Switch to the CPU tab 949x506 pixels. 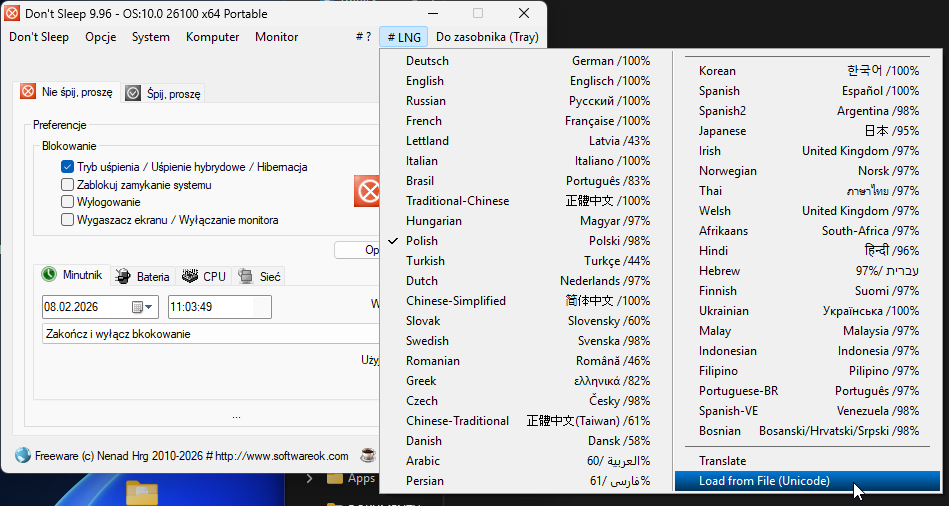tap(204, 277)
